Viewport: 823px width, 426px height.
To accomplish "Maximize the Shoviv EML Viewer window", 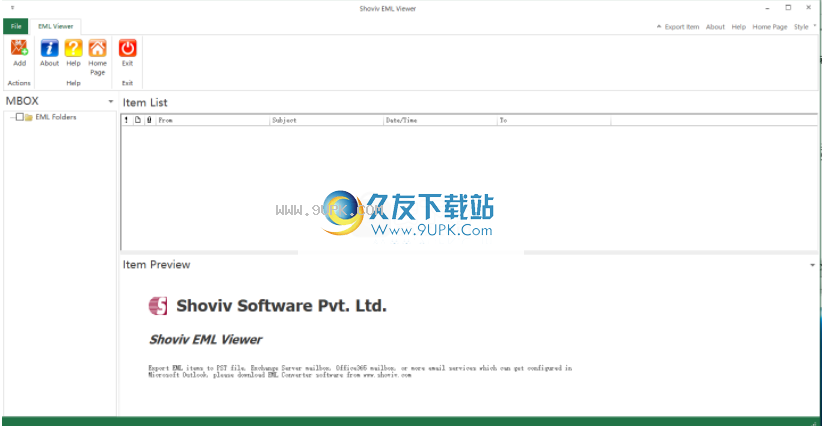I will [x=788, y=8].
